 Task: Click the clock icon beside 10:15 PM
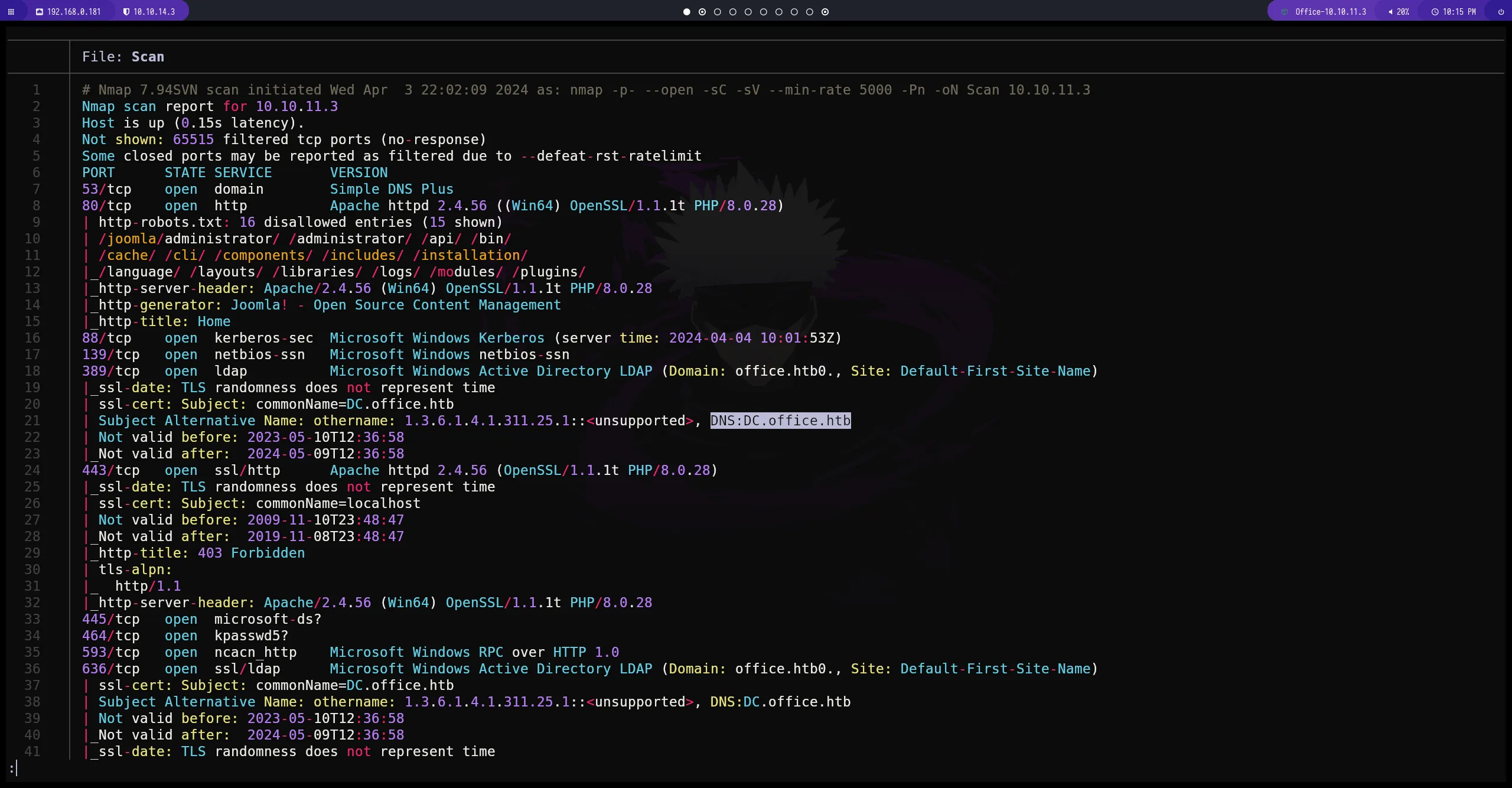[1435, 12]
